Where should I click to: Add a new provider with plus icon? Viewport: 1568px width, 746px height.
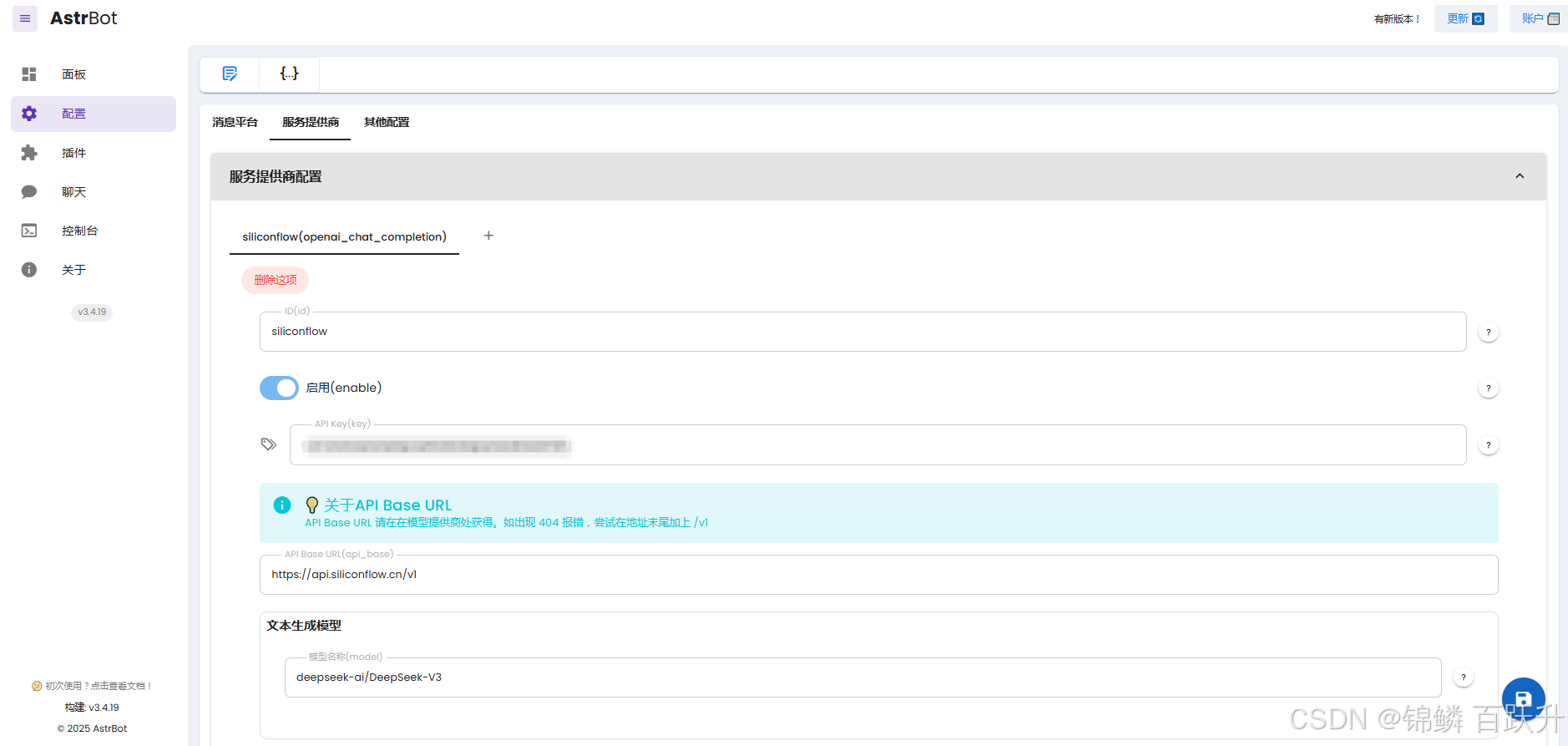pyautogui.click(x=488, y=236)
